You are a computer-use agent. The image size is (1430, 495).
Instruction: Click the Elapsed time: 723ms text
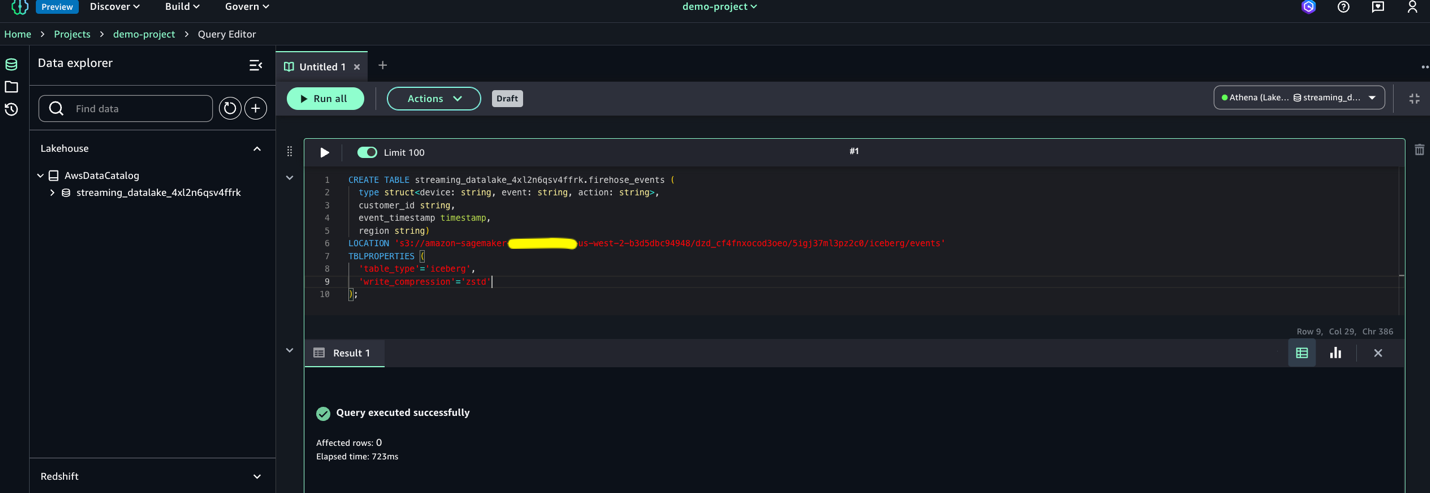(357, 457)
